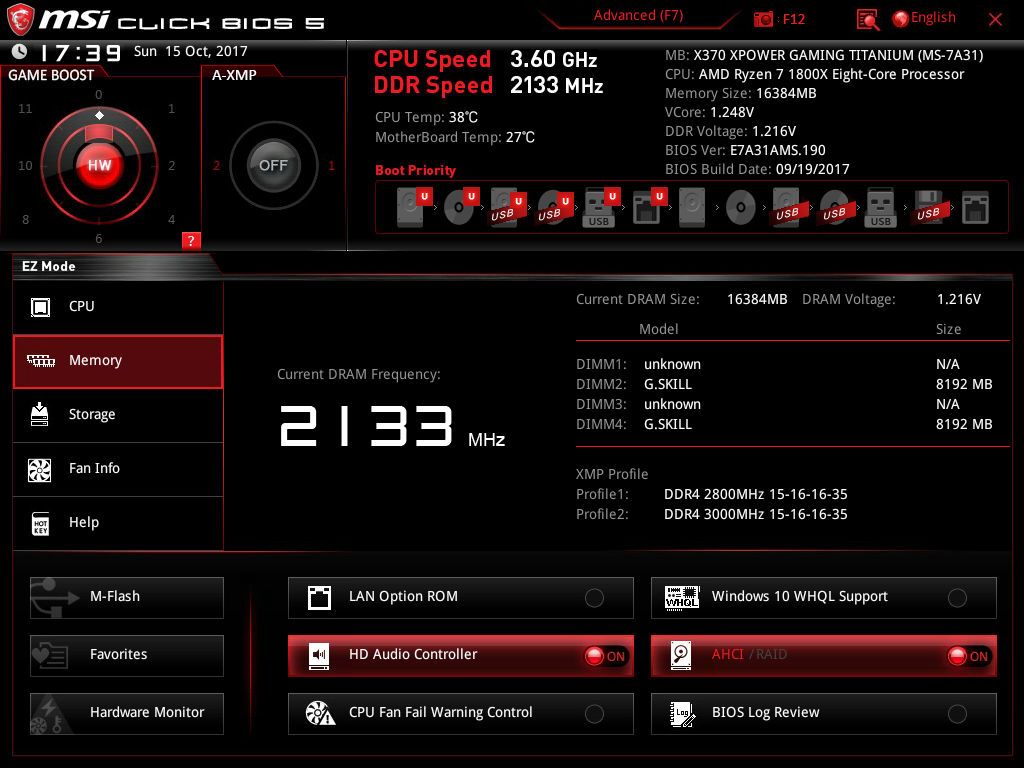Image resolution: width=1024 pixels, height=768 pixels.
Task: Click the MSI dragon shield logo
Action: tap(20, 20)
